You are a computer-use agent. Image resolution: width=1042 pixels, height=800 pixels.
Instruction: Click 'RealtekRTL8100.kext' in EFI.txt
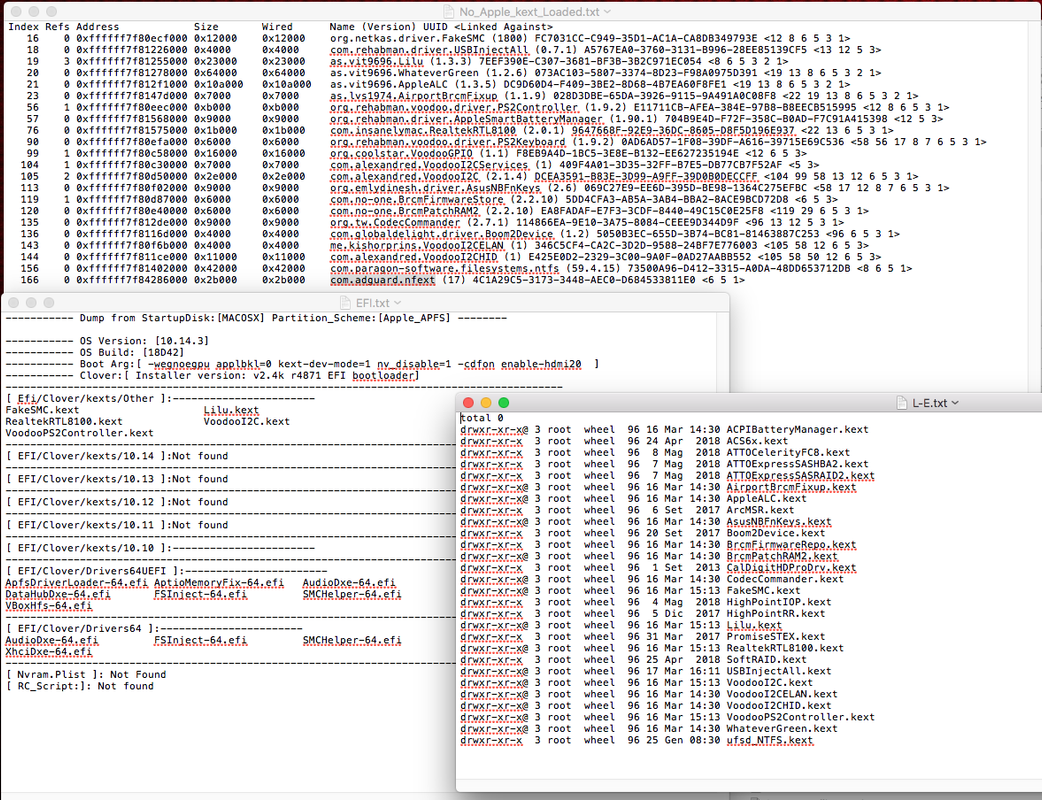(64, 421)
